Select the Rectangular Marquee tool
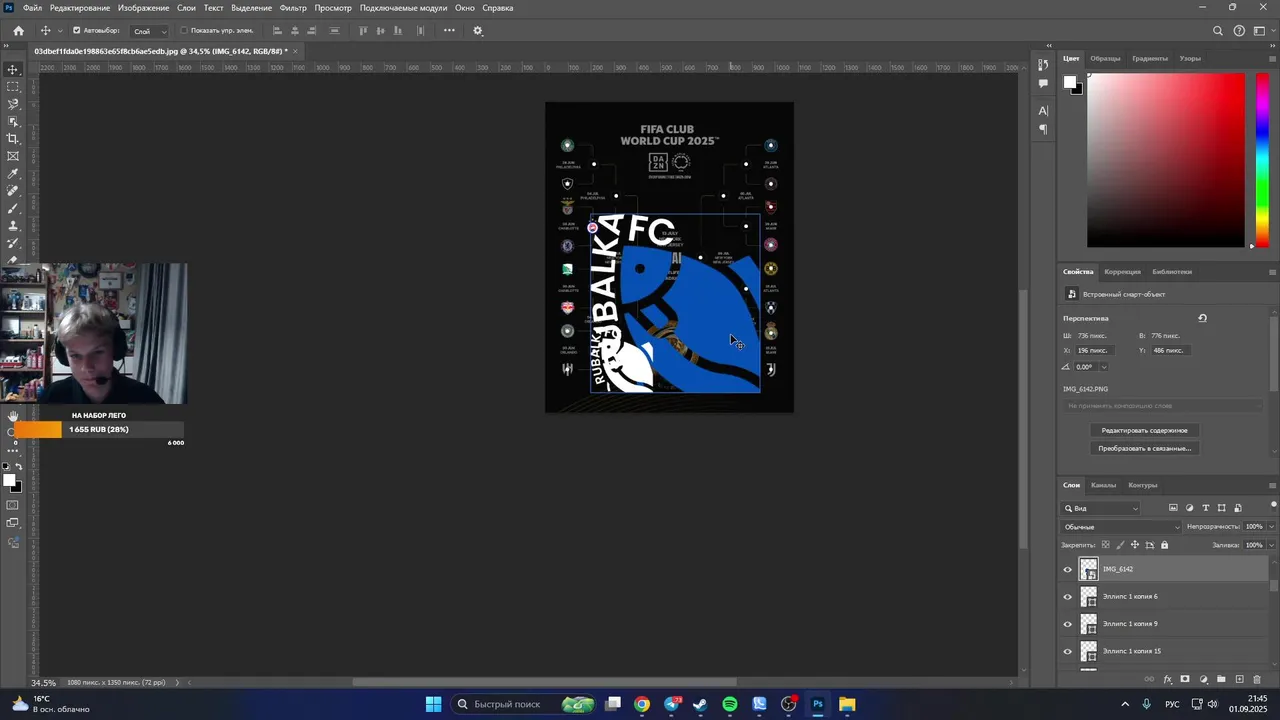 pyautogui.click(x=13, y=87)
